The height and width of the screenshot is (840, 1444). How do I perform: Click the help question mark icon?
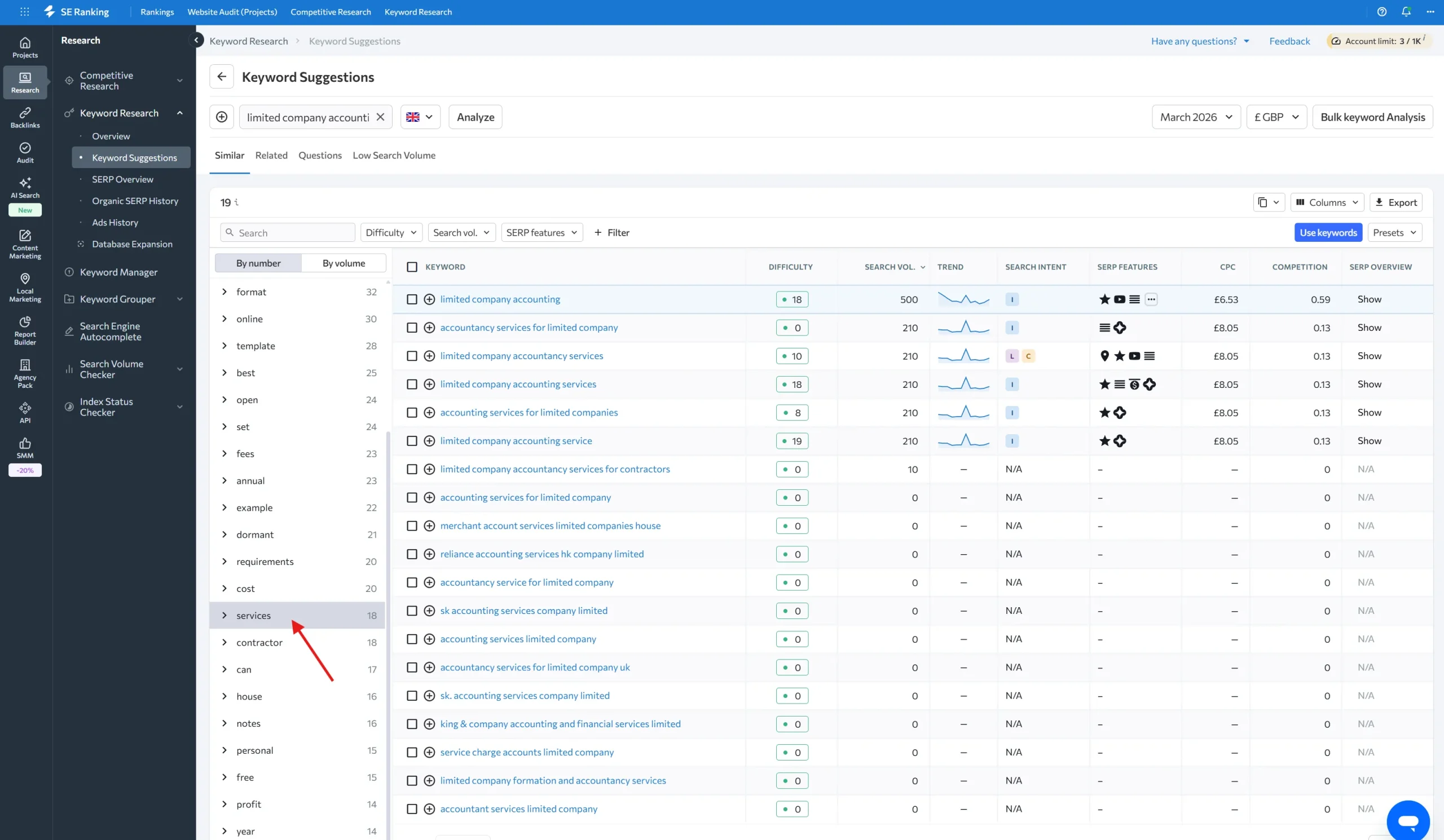1381,11
